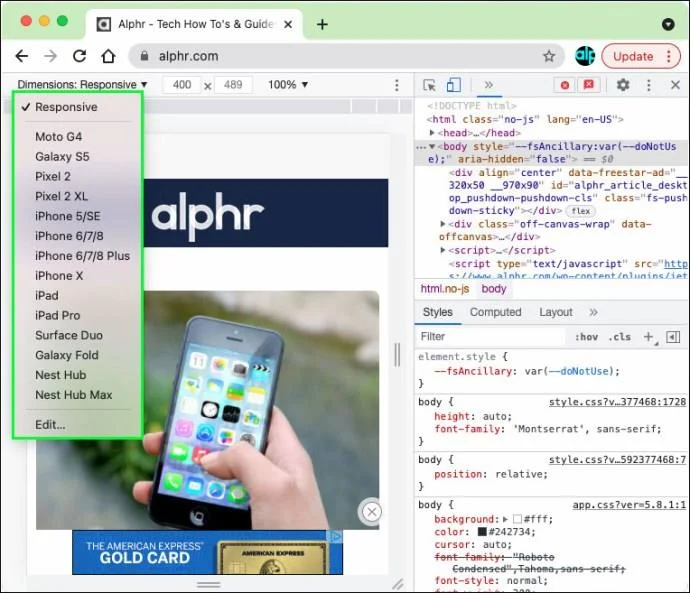Open the Alphr extension icon in toolbar
Screen dimensions: 690x593
tap(585, 56)
